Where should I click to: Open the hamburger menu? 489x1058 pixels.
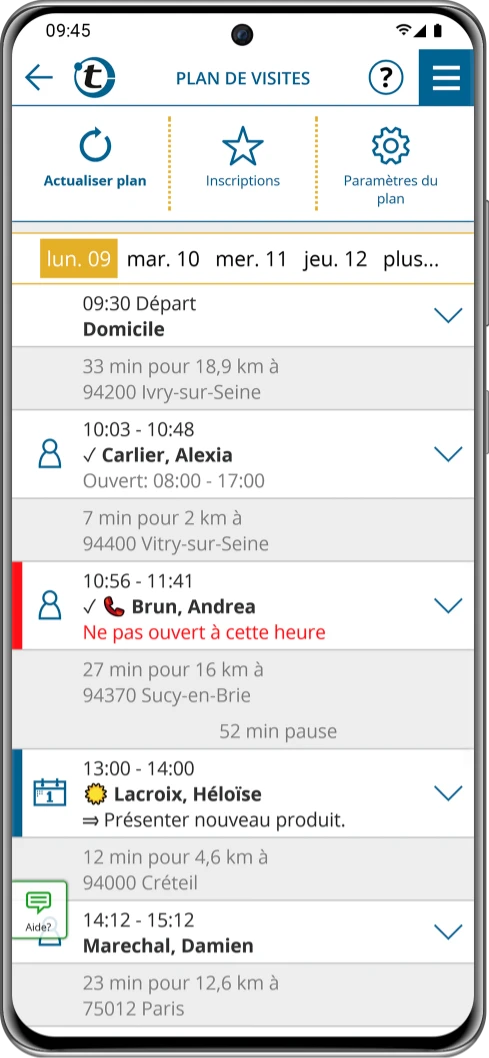pos(446,78)
